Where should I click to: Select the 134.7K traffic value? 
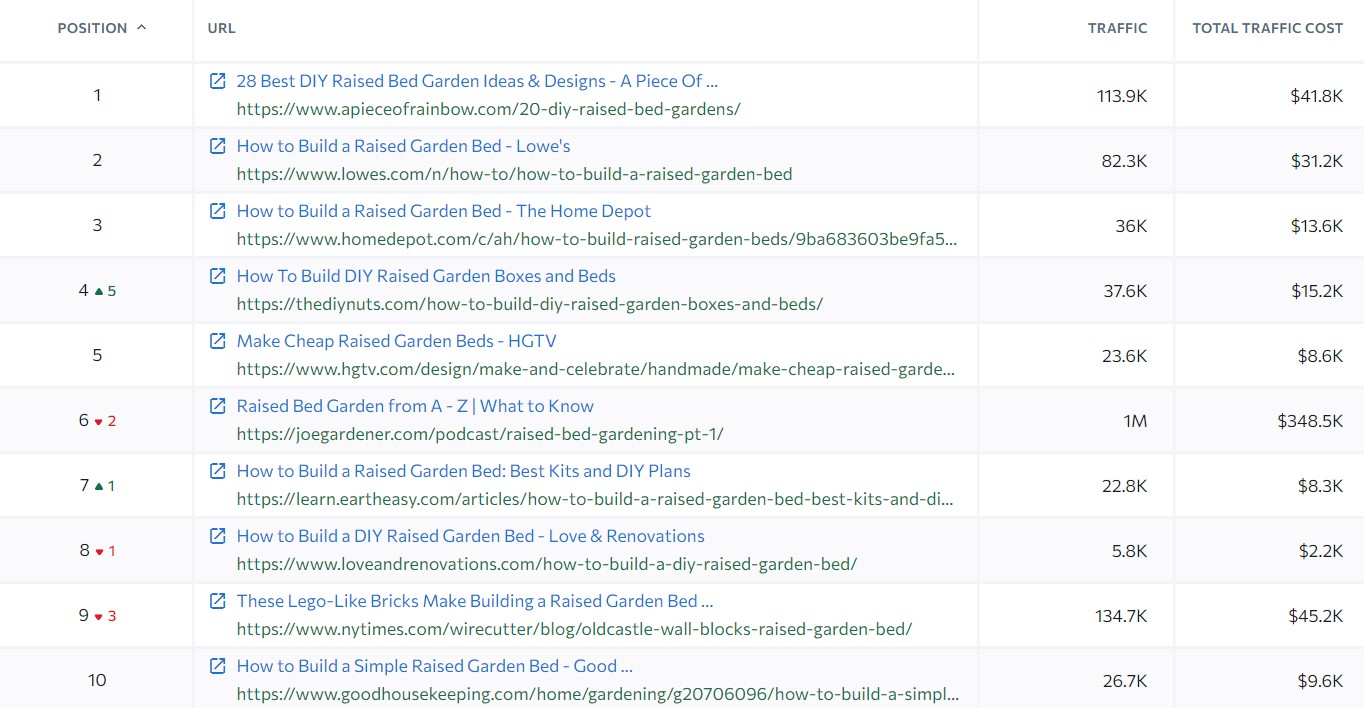point(1121,616)
